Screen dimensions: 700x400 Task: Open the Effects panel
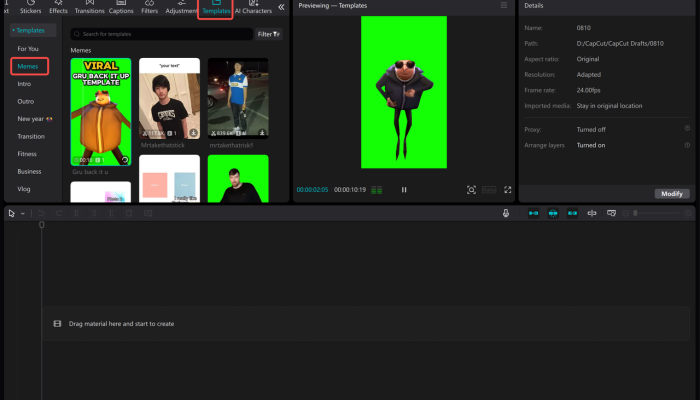pos(59,8)
